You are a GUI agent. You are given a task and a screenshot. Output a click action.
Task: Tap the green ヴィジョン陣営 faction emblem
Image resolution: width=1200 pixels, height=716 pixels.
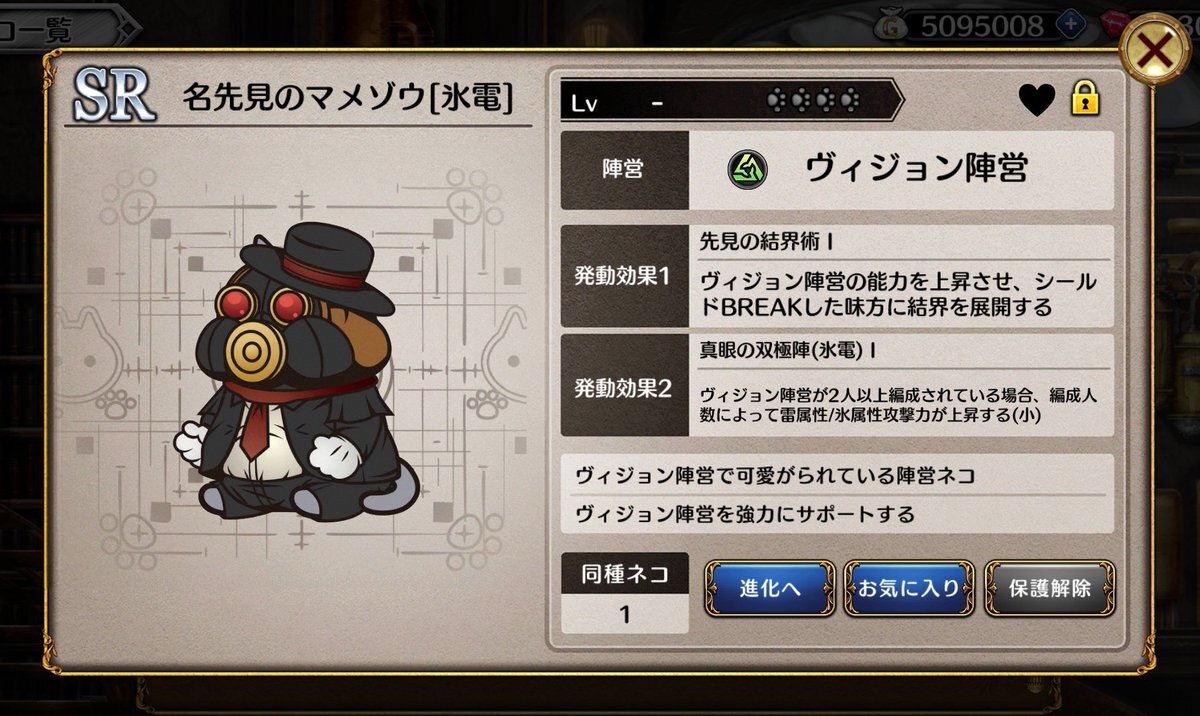tap(746, 170)
